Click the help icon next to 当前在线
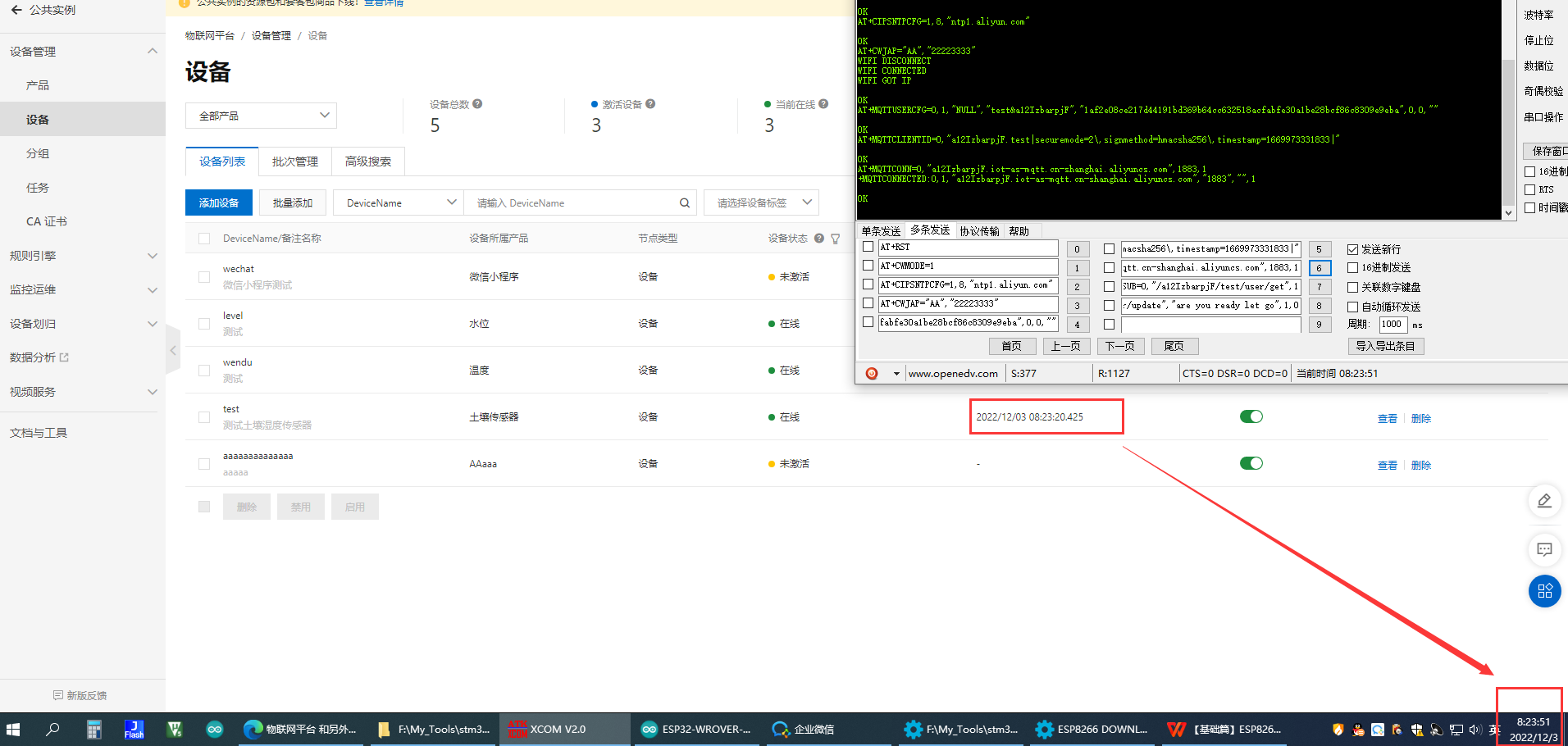This screenshot has height=746, width=1568. (823, 104)
